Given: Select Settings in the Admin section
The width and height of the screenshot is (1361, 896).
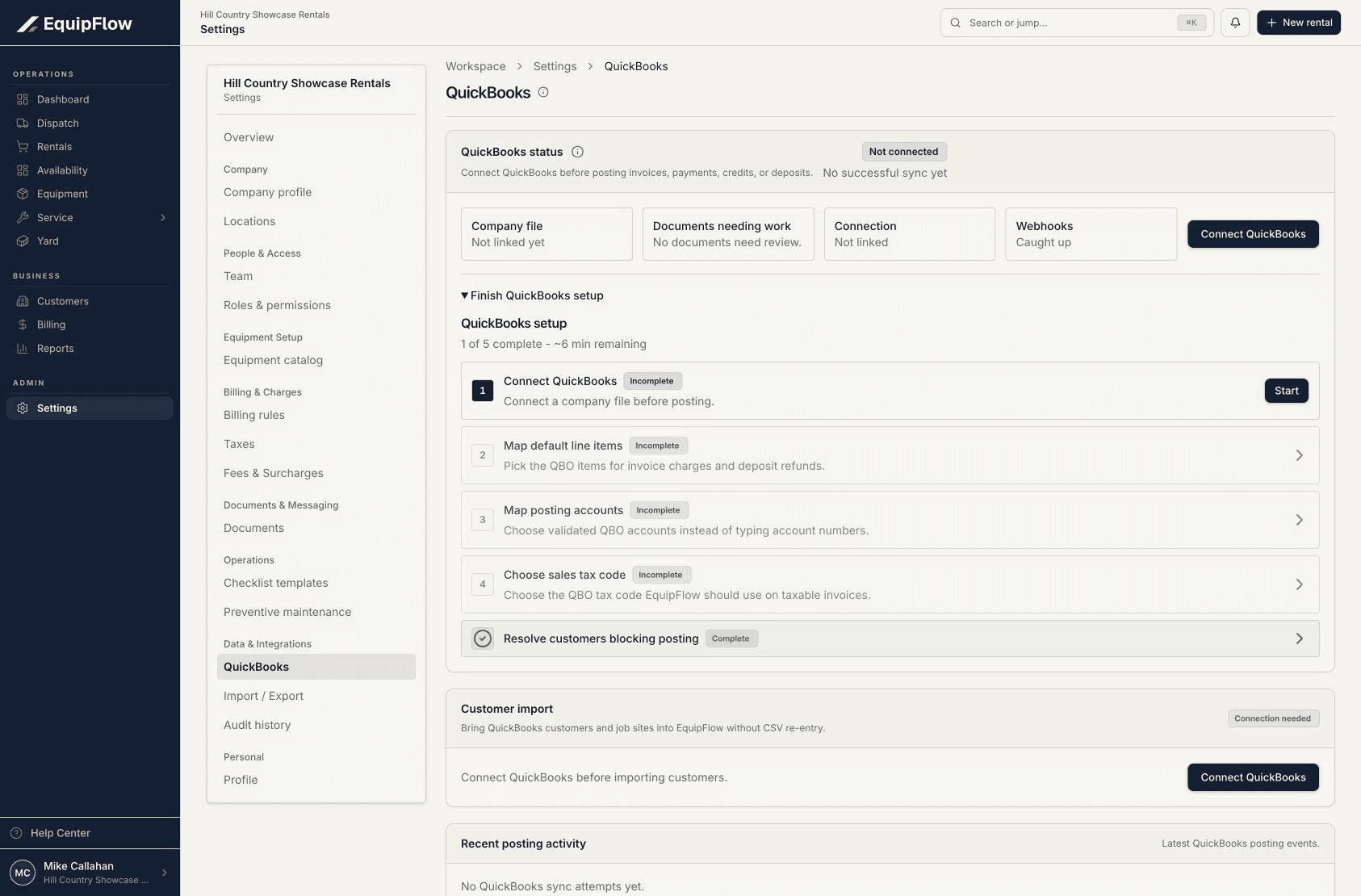Looking at the screenshot, I should [90, 408].
